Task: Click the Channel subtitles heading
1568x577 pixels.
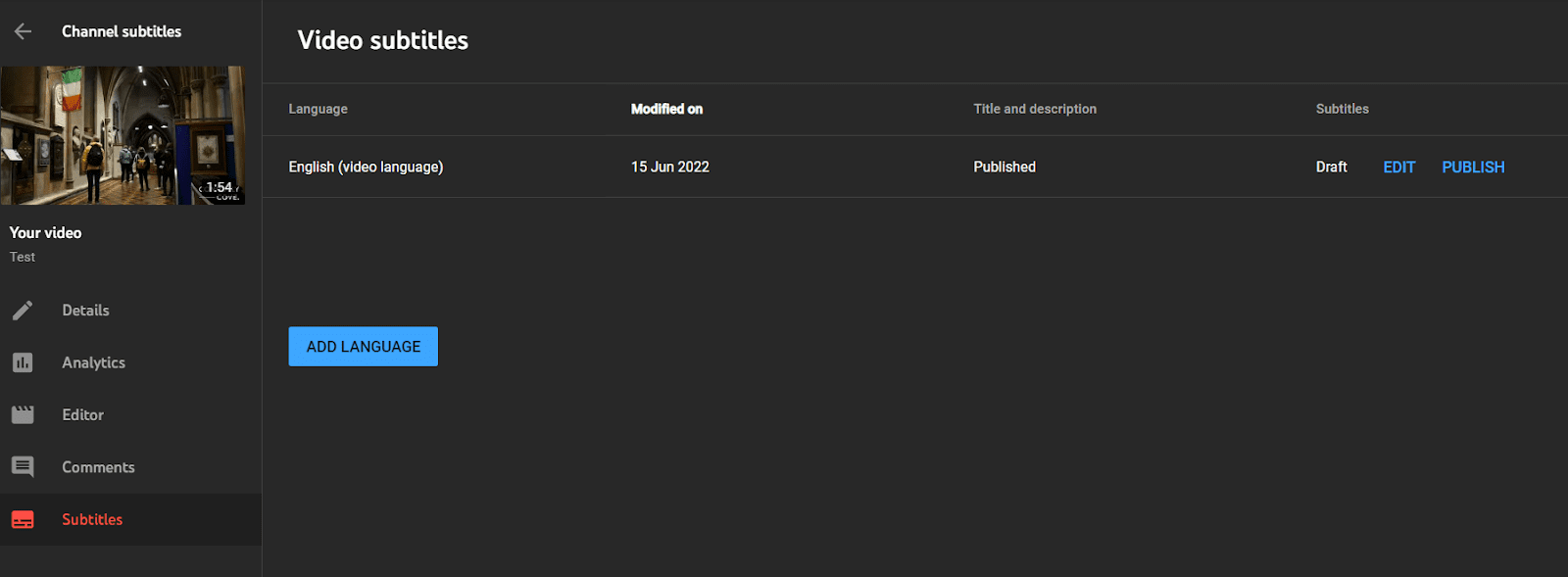Action: (122, 31)
